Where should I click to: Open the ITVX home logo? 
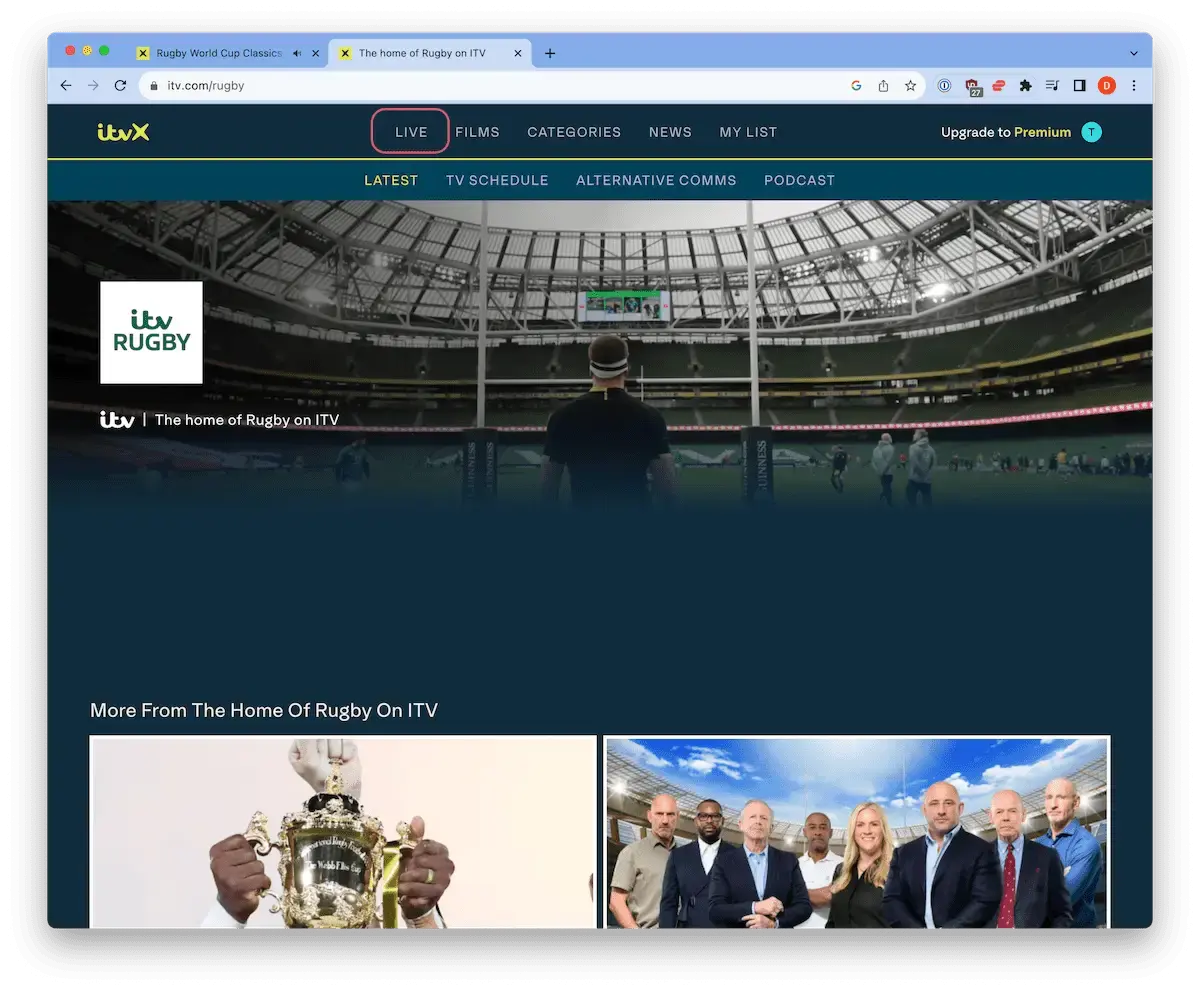tap(124, 132)
